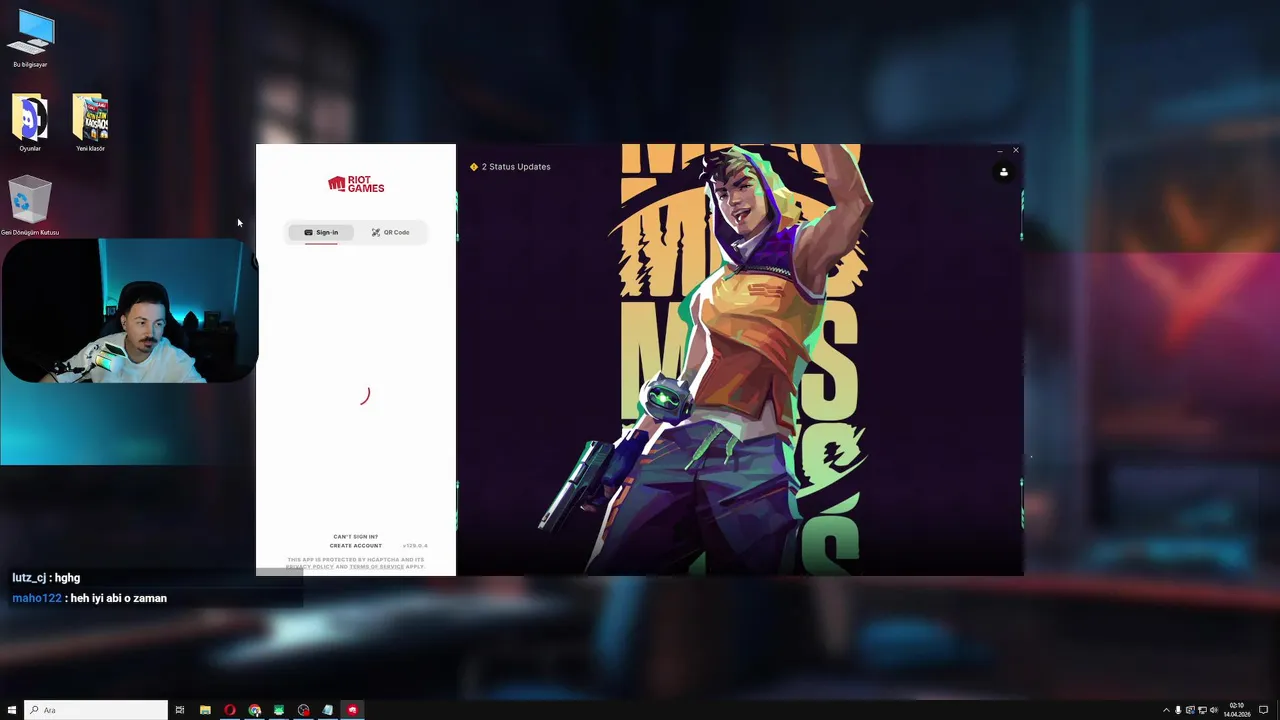Viewport: 1280px width, 720px height.
Task: Open Google Chrome from the taskbar
Action: pos(255,710)
